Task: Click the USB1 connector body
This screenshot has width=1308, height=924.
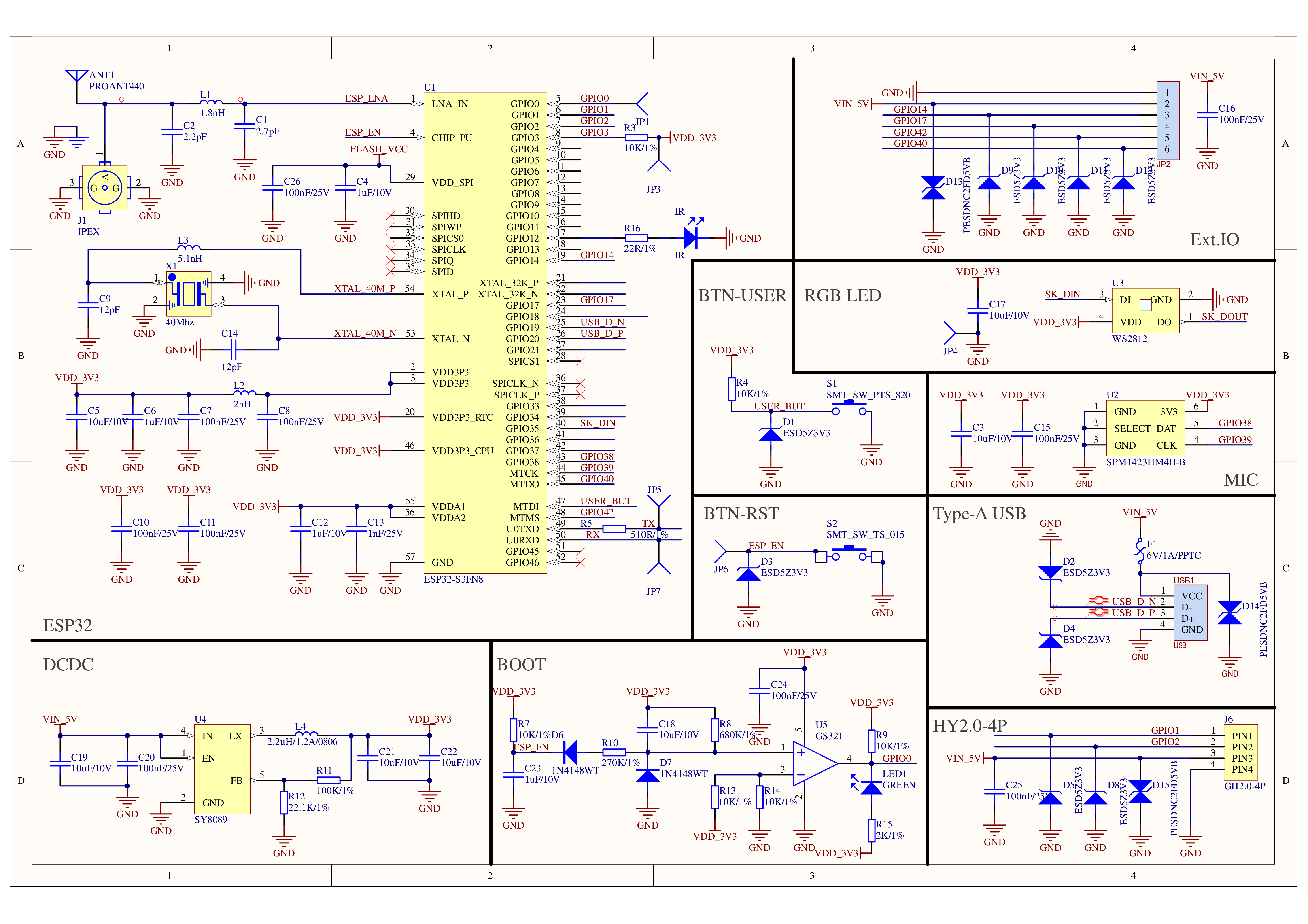Action: (x=1190, y=612)
